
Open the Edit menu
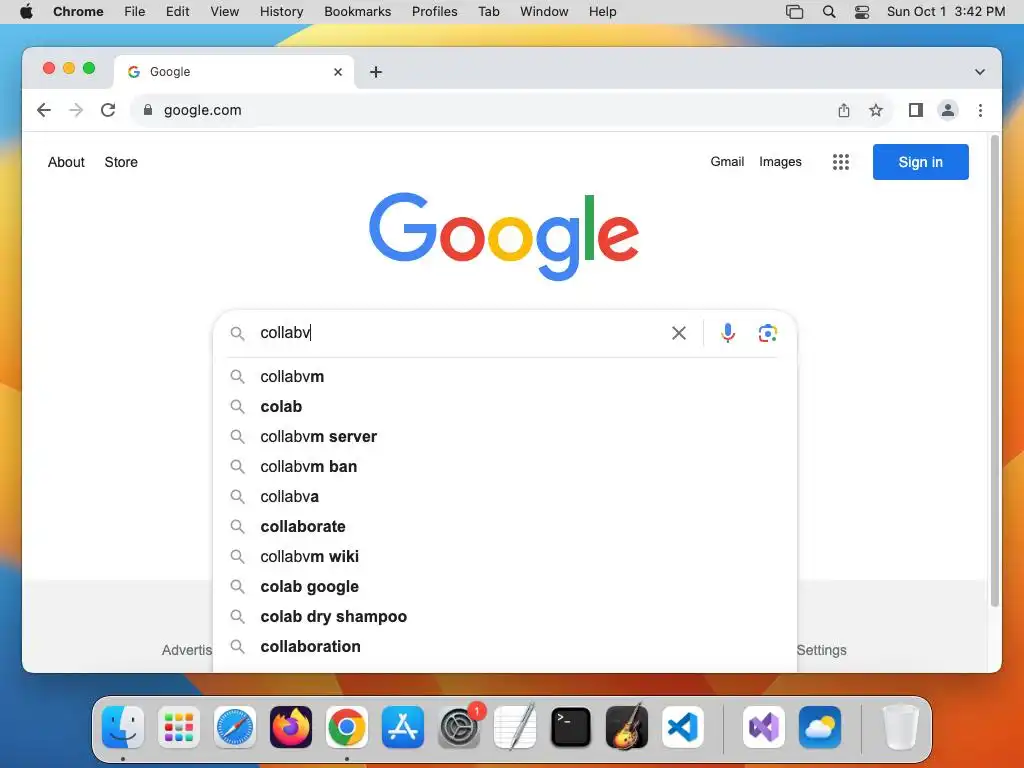pos(177,12)
